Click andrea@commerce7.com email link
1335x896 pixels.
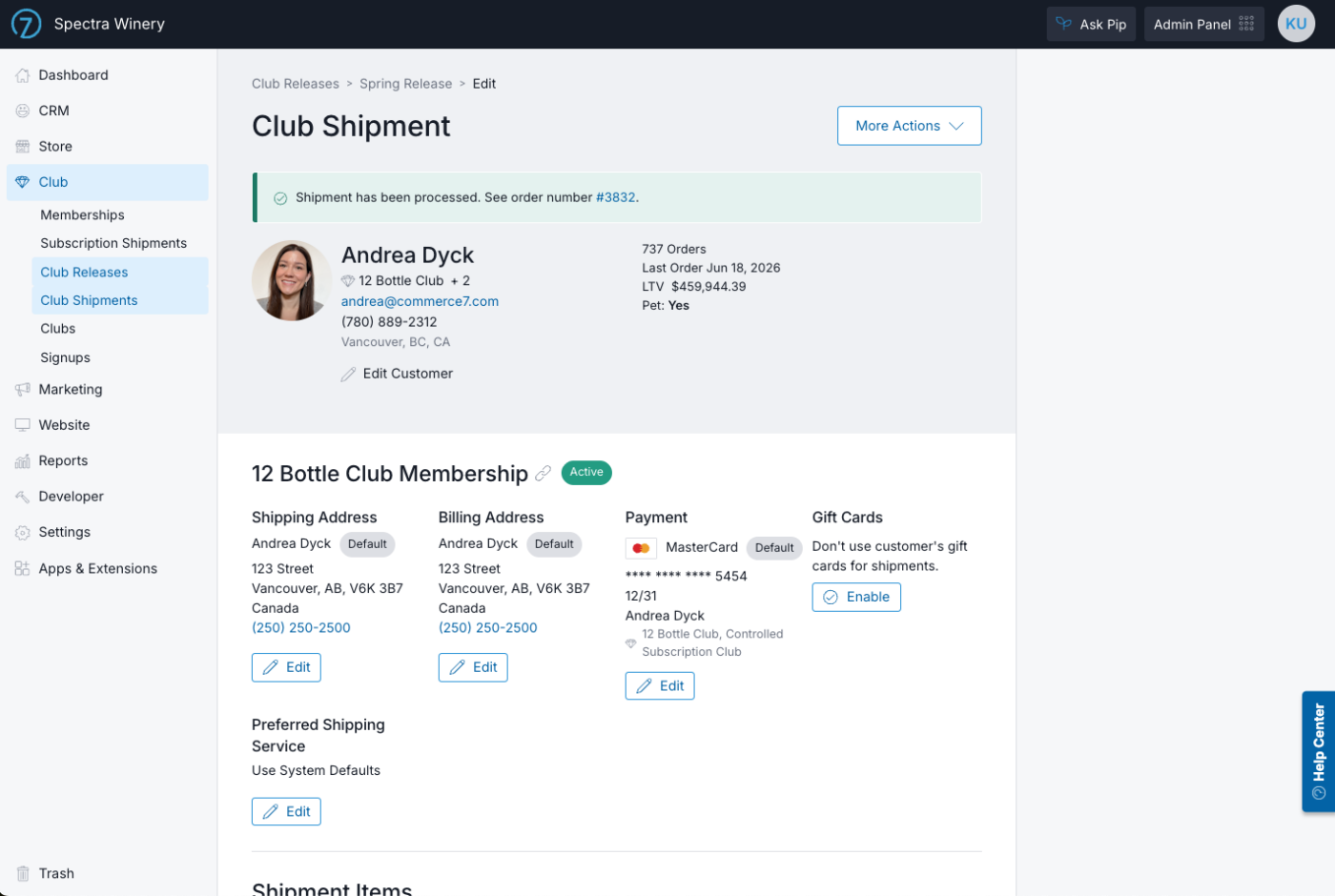tap(420, 302)
